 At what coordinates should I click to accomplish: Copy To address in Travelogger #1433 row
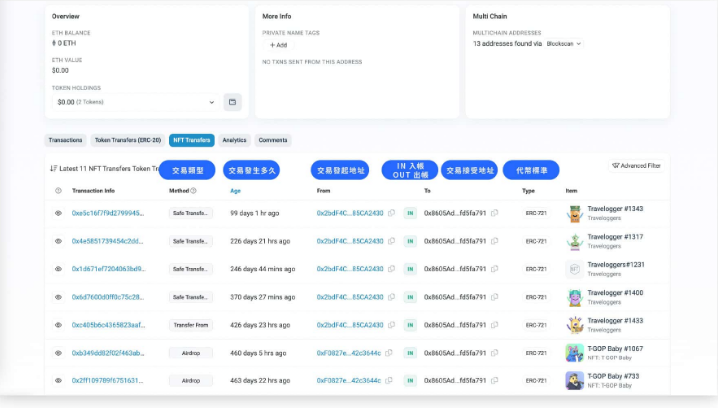(x=495, y=325)
